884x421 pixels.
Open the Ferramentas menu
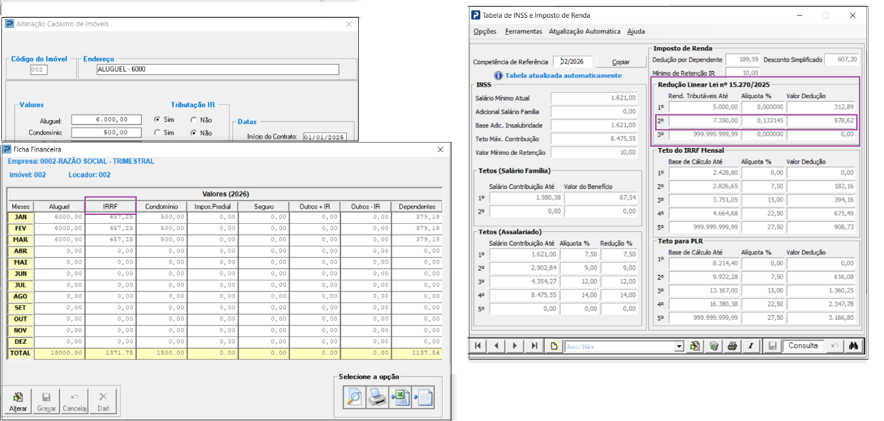[x=524, y=32]
